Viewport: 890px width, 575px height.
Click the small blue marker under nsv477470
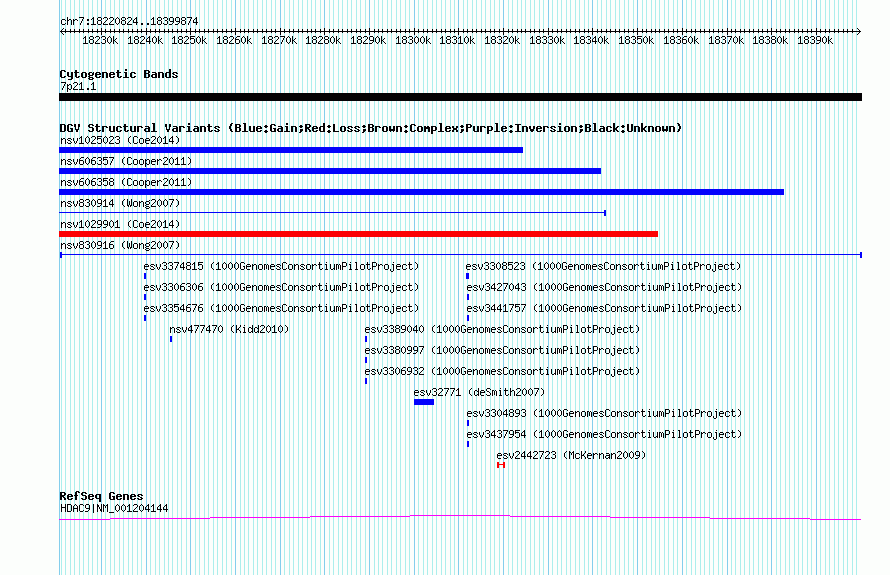click(171, 339)
